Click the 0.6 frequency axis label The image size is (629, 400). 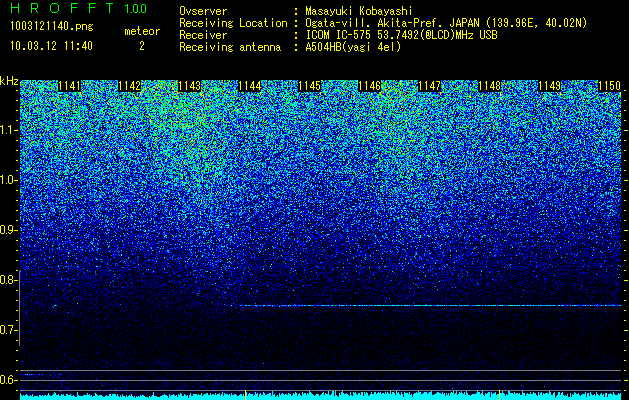(8, 380)
